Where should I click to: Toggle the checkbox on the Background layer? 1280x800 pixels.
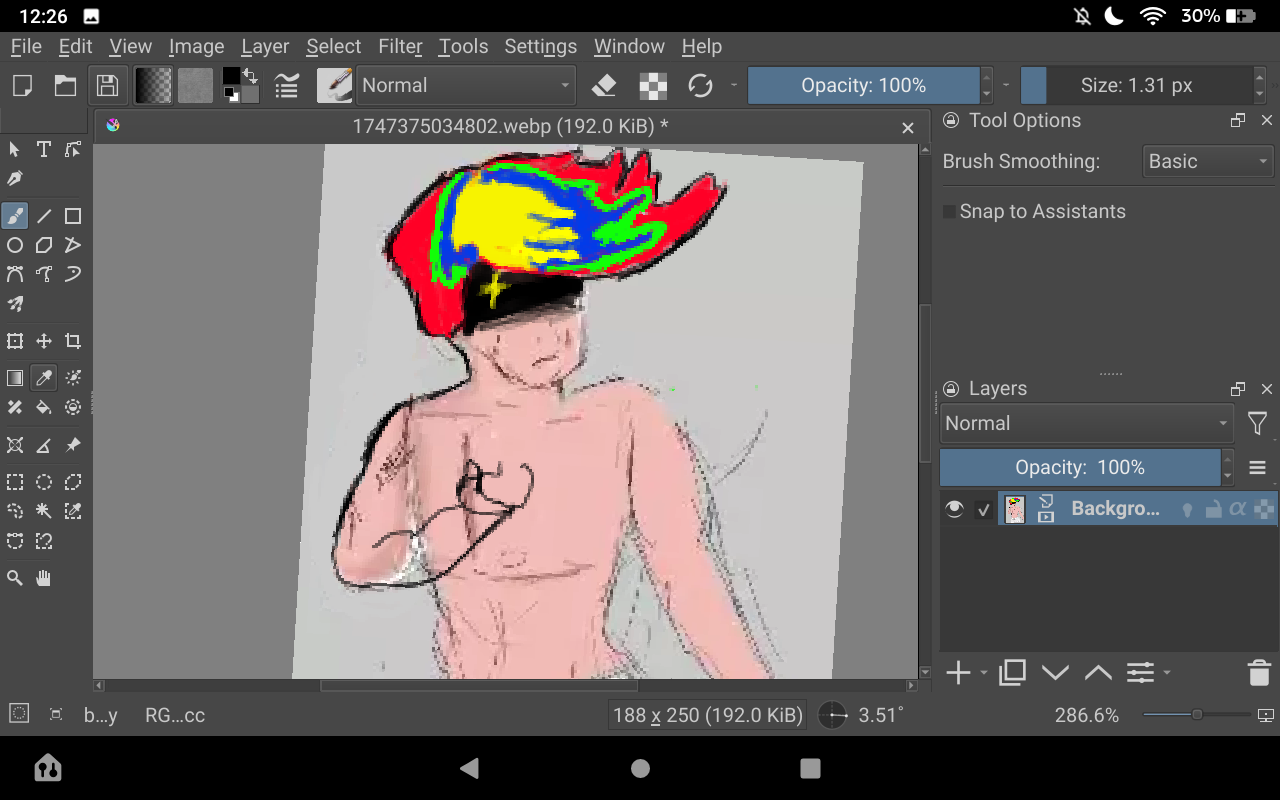click(984, 510)
